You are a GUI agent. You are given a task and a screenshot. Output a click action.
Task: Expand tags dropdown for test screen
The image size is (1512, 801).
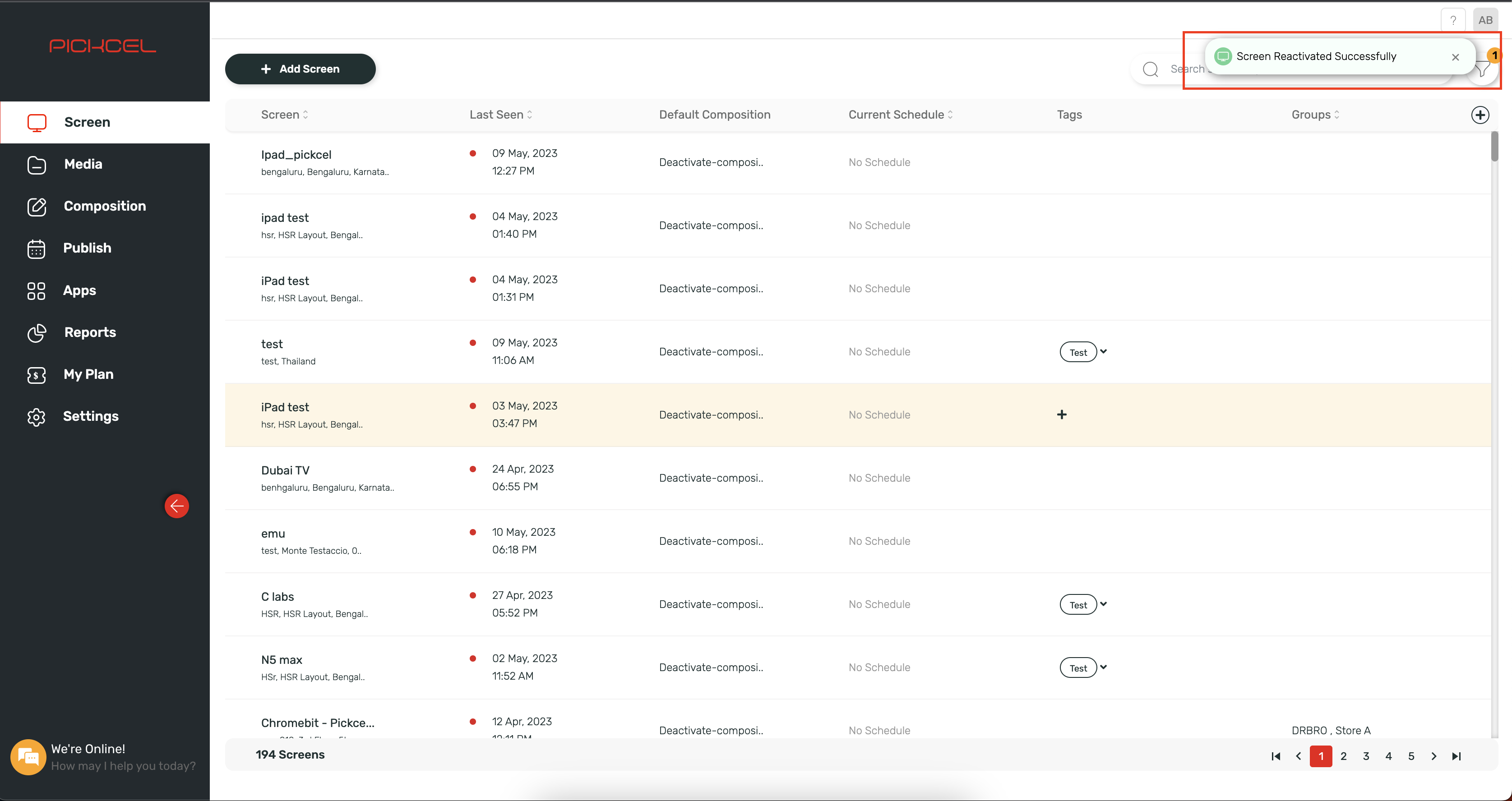click(1104, 351)
